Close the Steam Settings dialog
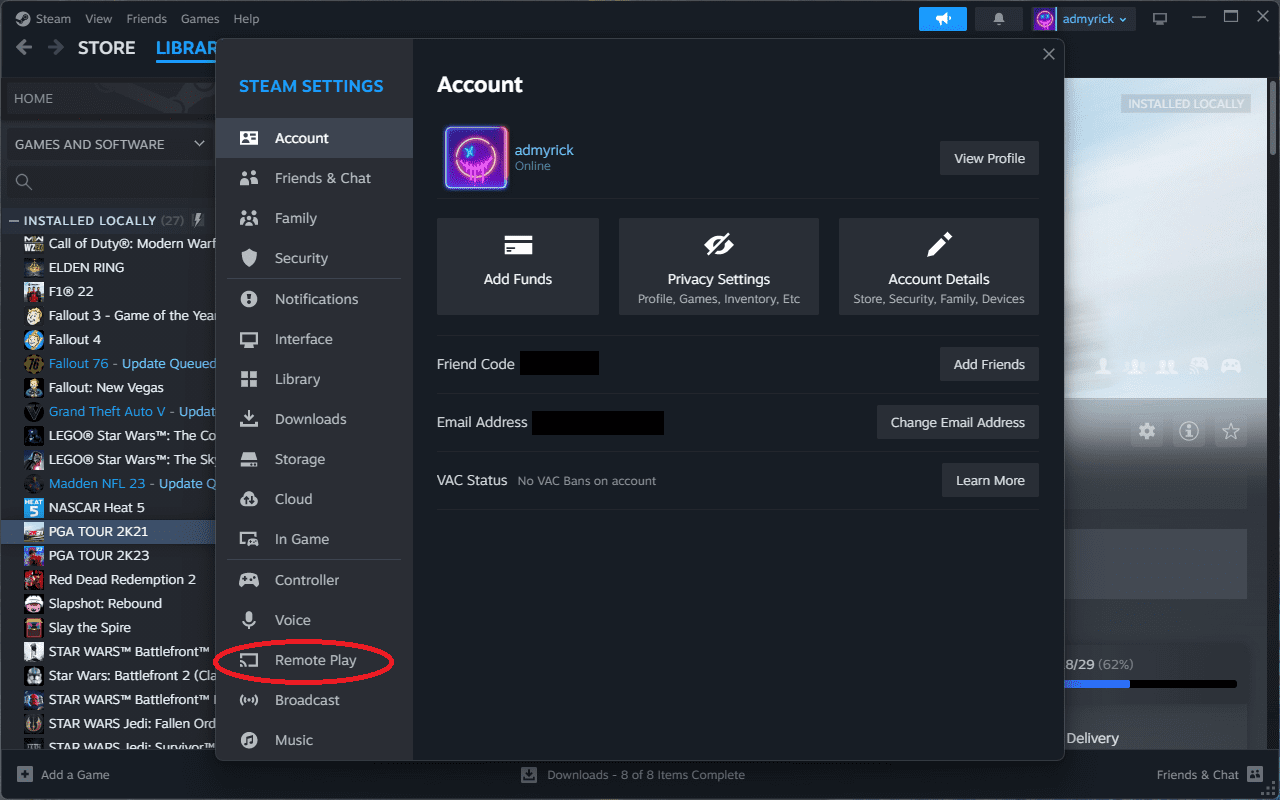This screenshot has height=800, width=1280. pyautogui.click(x=1049, y=54)
